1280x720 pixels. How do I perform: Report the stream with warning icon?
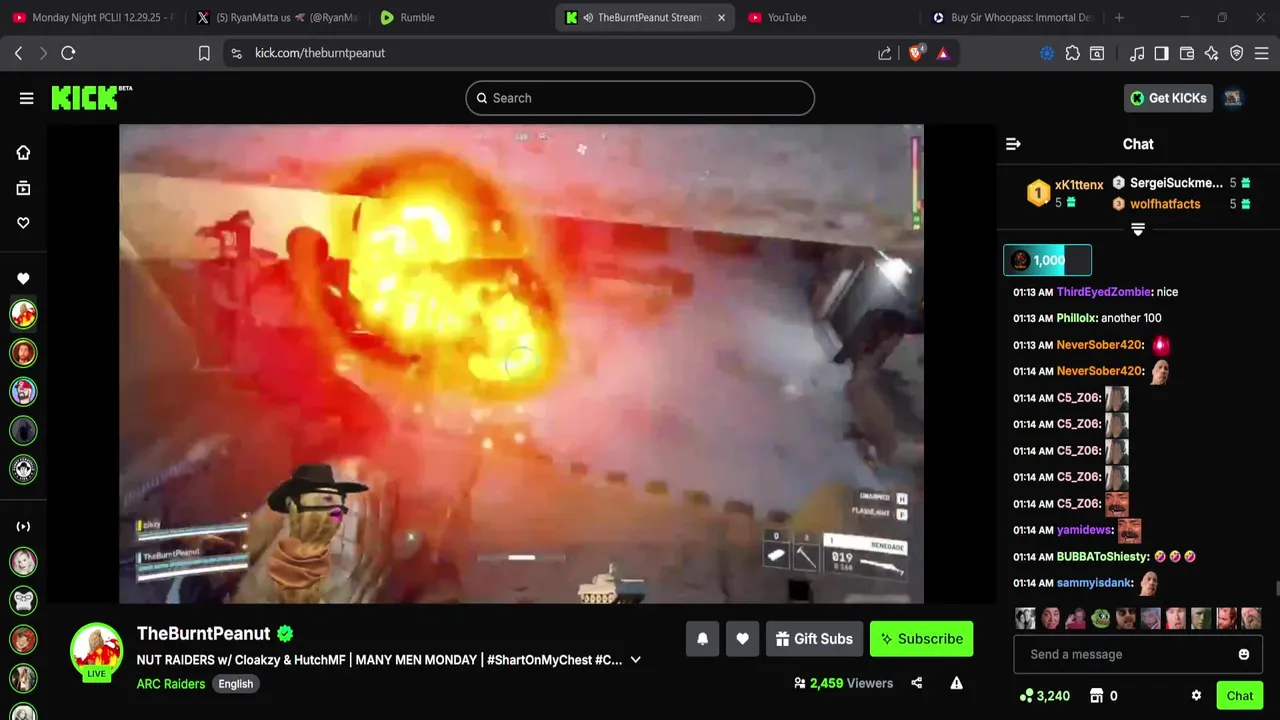[x=956, y=683]
